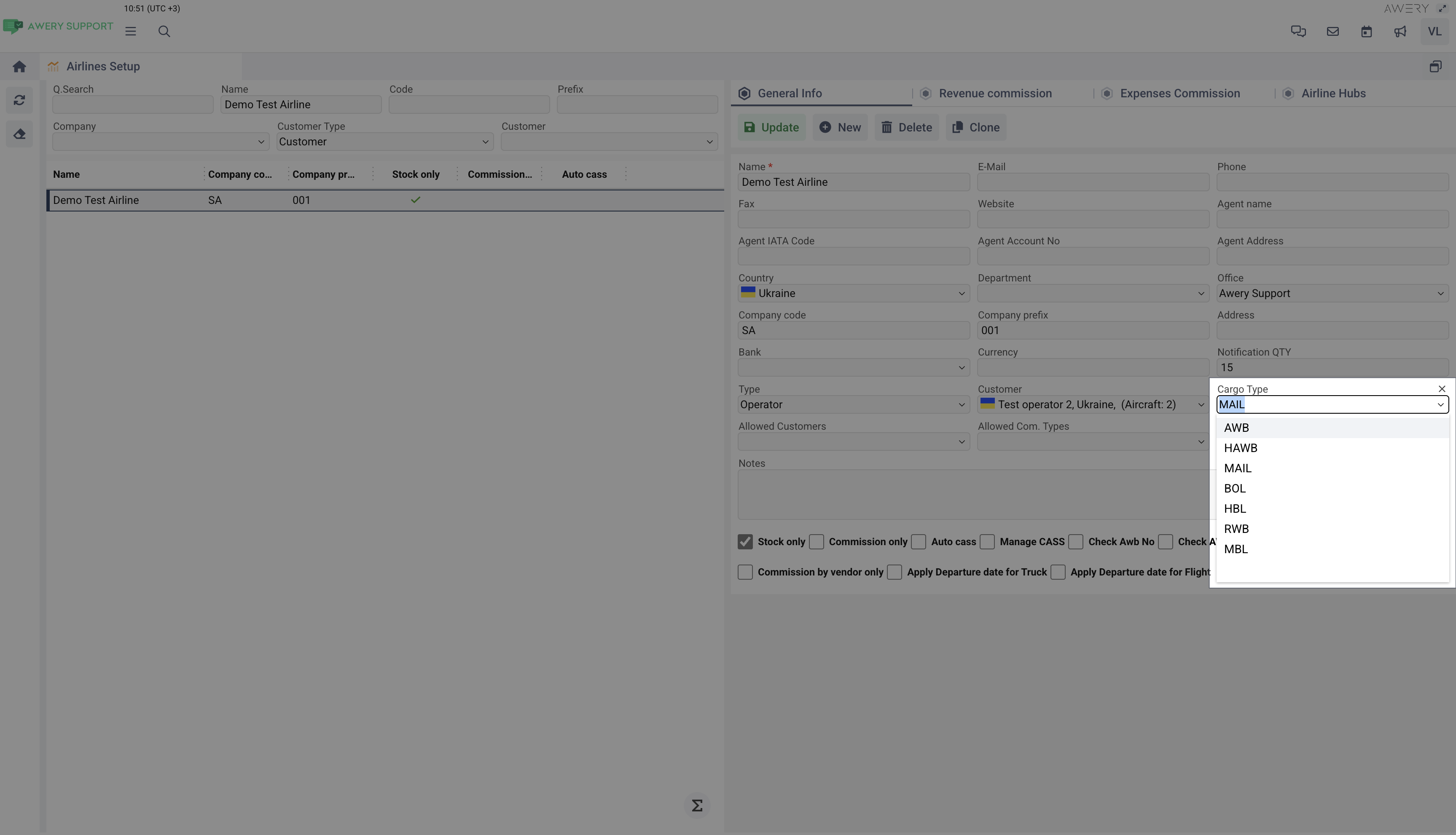Click the sigma totals button
The width and height of the screenshot is (1456, 835).
(697, 806)
